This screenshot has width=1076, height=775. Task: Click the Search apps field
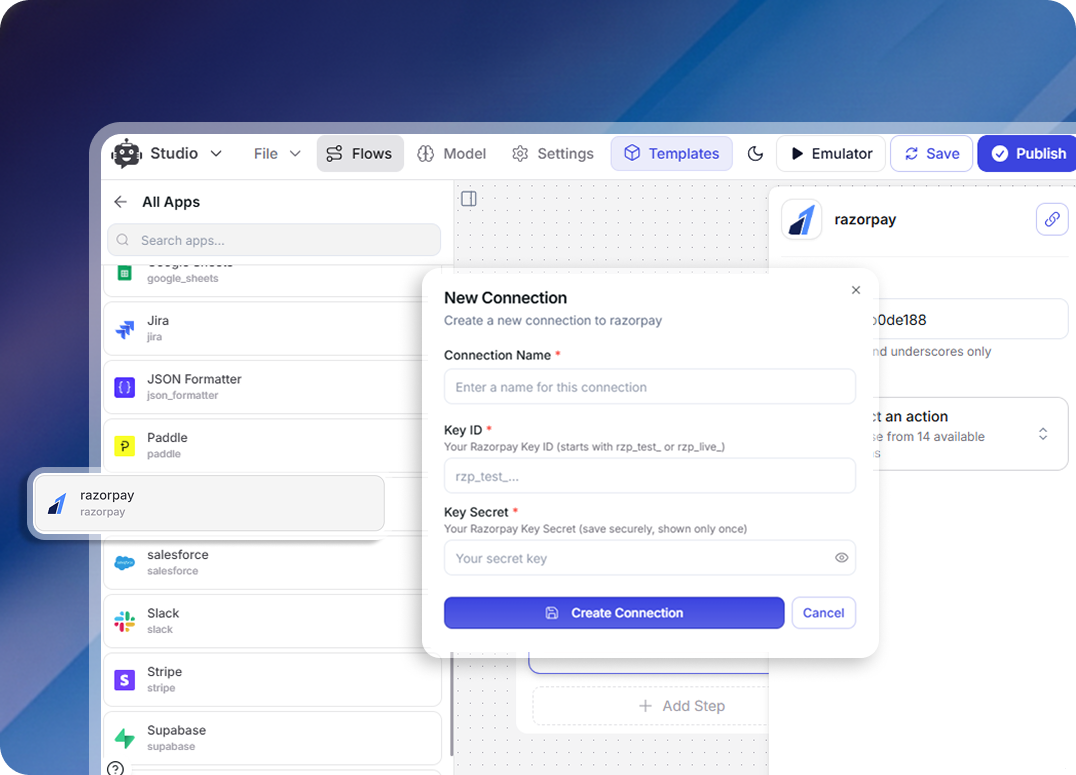(x=273, y=240)
